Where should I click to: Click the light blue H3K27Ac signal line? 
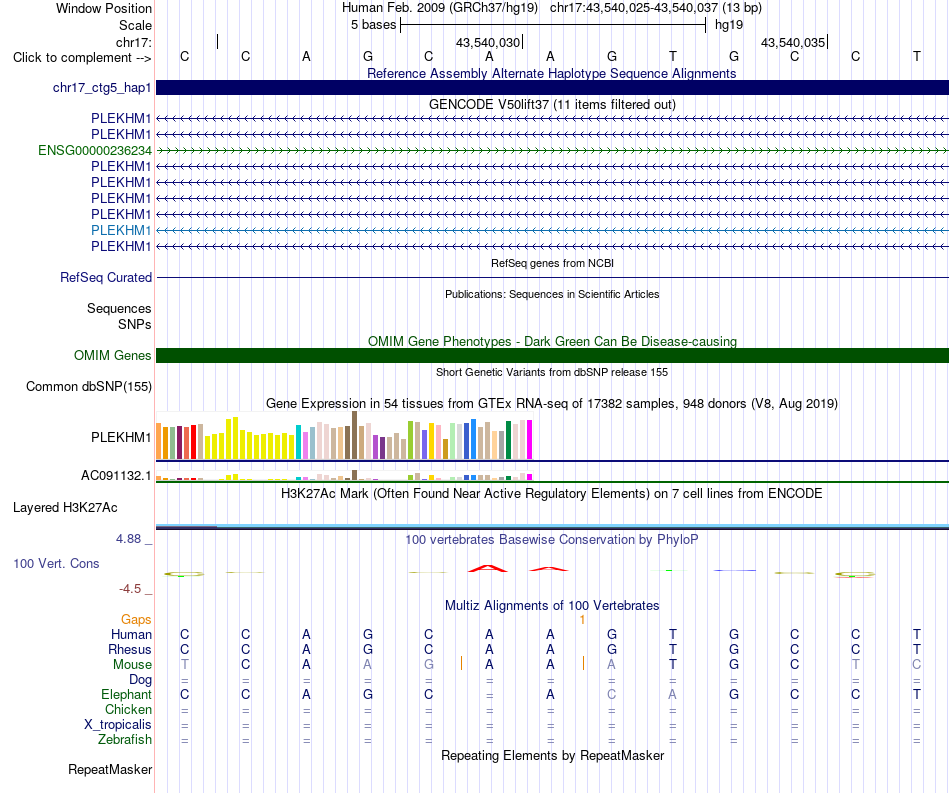pyautogui.click(x=552, y=526)
